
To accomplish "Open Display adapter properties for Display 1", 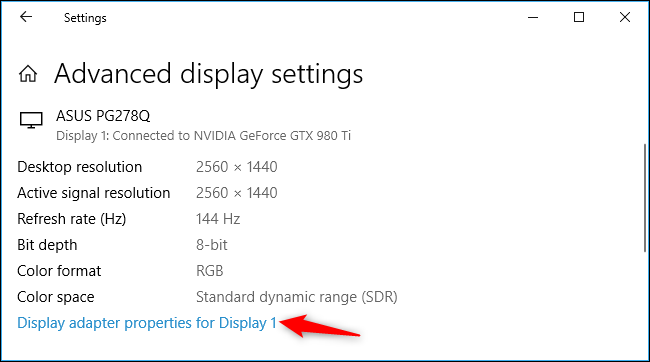I will coord(147,323).
